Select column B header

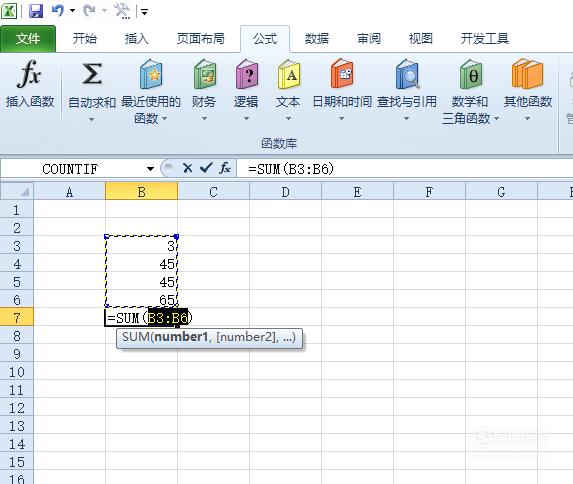click(x=141, y=191)
